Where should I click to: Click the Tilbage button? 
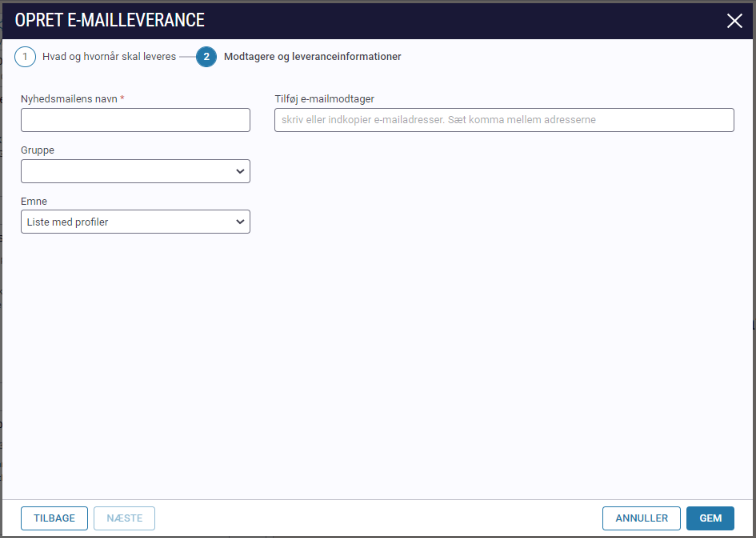click(x=54, y=518)
